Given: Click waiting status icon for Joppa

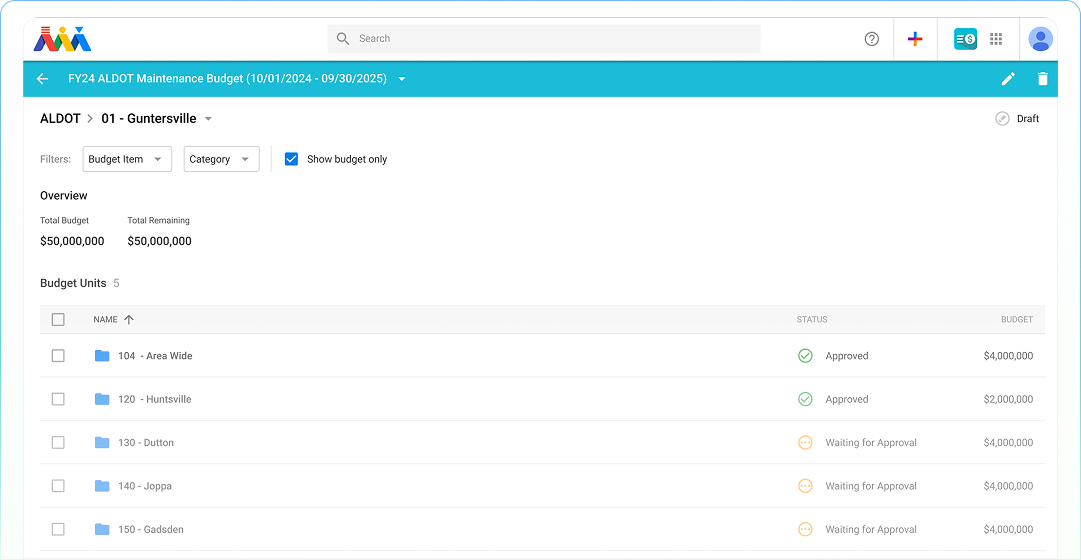Looking at the screenshot, I should tap(805, 486).
